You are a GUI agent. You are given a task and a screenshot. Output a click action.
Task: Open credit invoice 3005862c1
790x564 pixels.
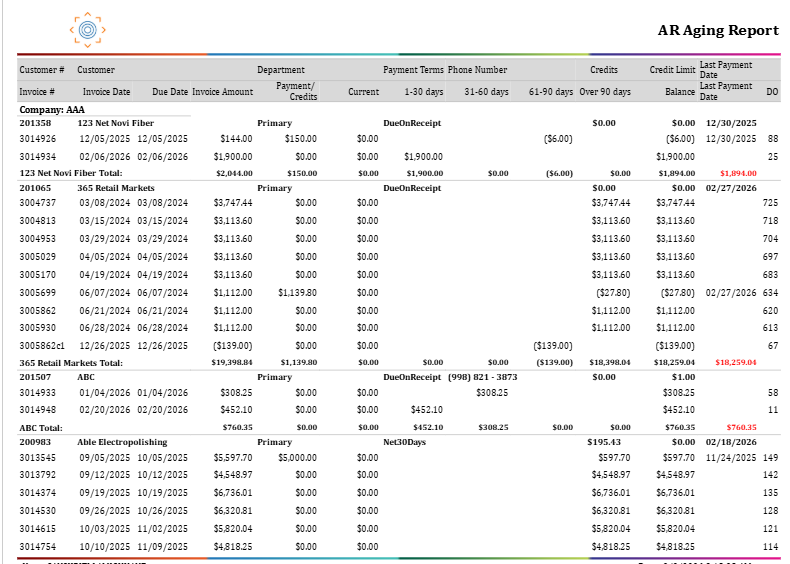[x=42, y=346]
